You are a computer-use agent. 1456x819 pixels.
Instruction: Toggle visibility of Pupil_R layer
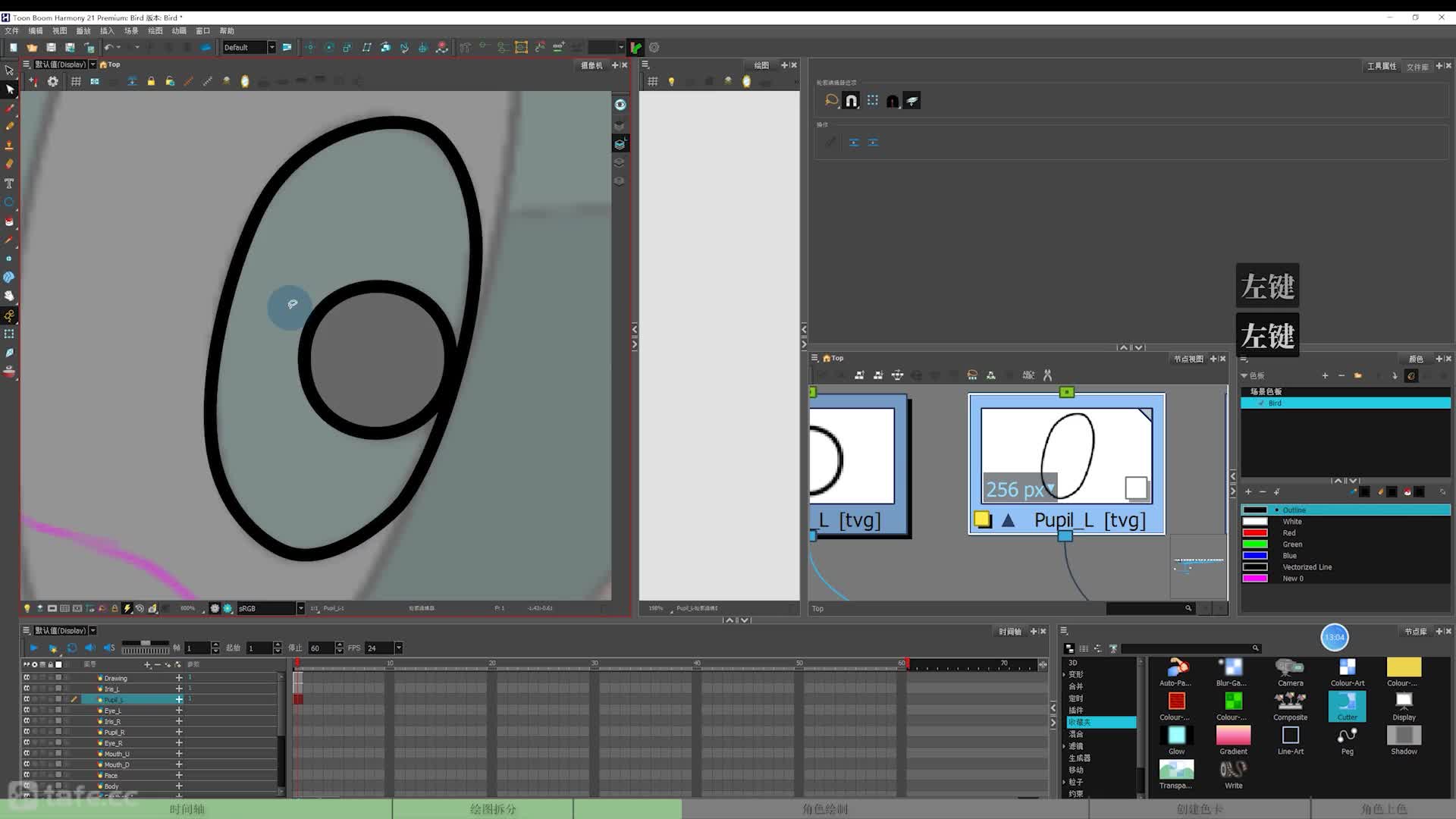pyautogui.click(x=27, y=732)
